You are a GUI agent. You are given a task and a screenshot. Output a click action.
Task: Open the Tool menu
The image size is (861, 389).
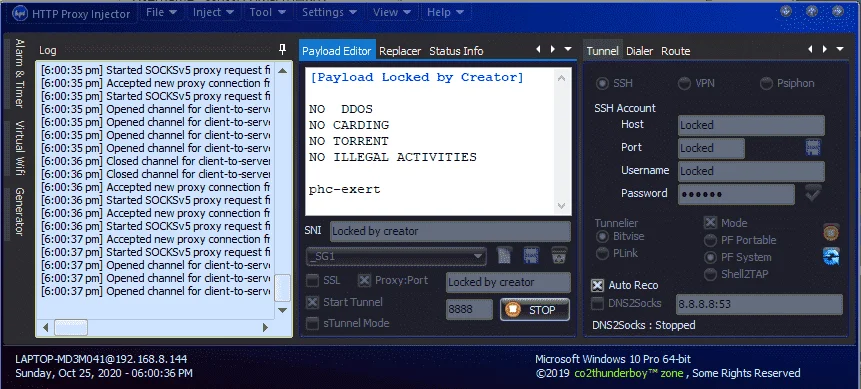pyautogui.click(x=267, y=12)
